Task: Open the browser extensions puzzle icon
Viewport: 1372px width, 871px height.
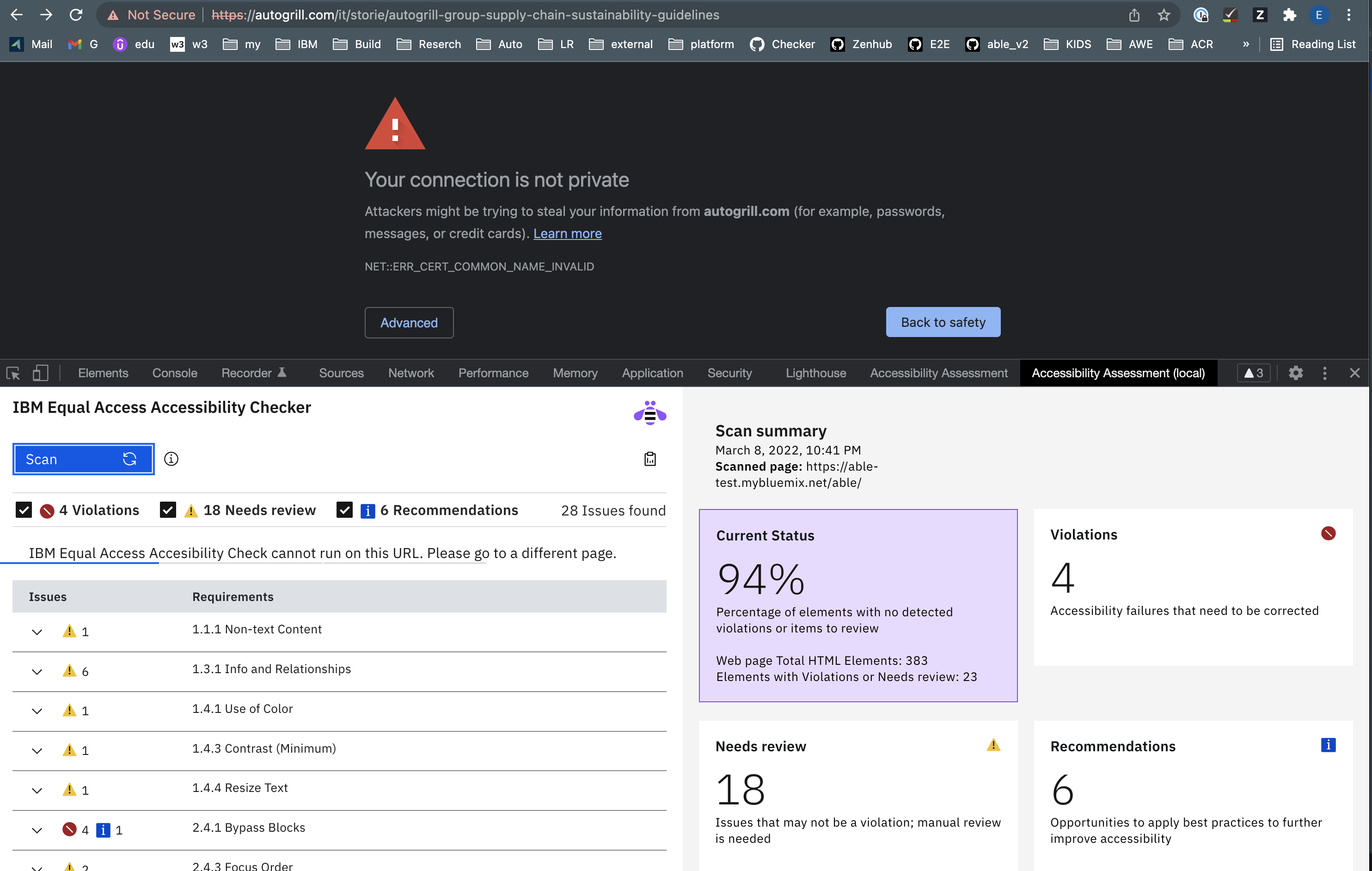Action: click(1289, 15)
